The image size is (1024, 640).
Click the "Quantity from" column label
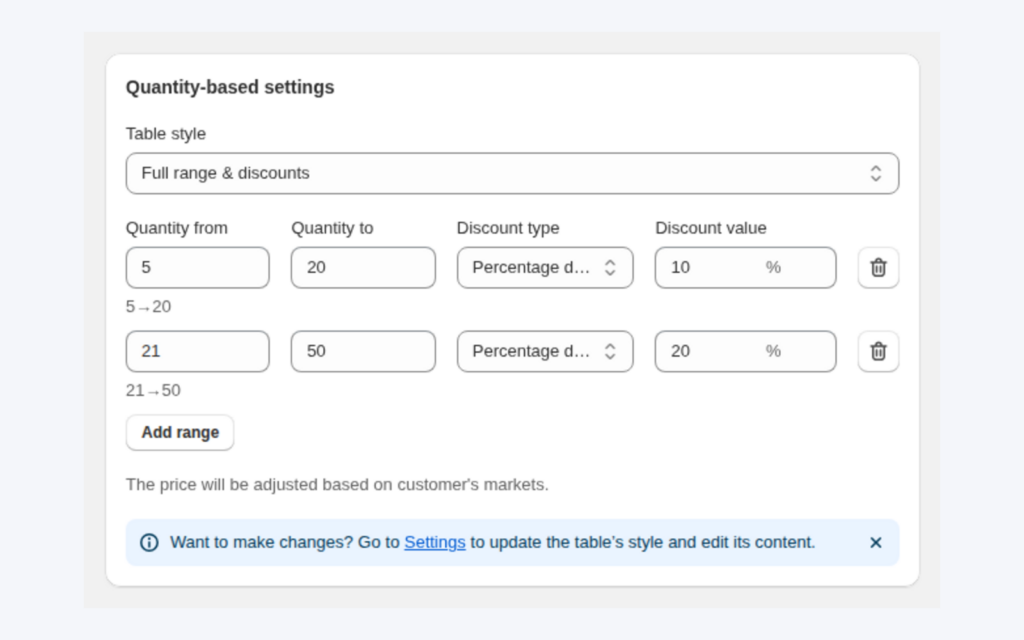tap(176, 228)
